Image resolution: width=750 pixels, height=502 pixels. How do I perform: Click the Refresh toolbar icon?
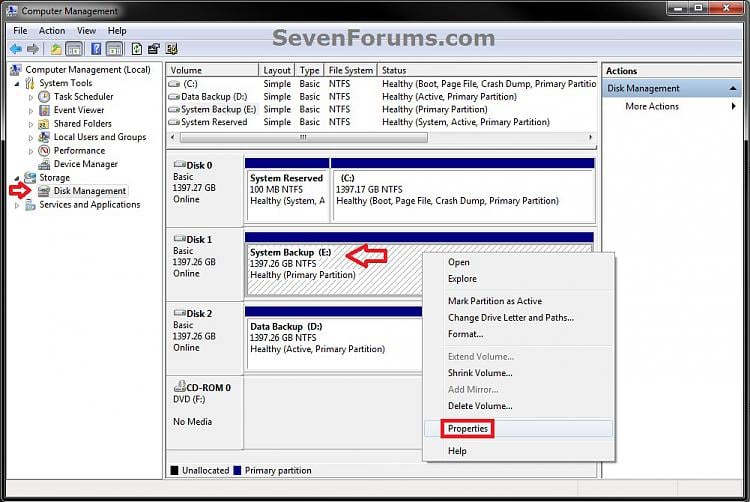point(137,49)
